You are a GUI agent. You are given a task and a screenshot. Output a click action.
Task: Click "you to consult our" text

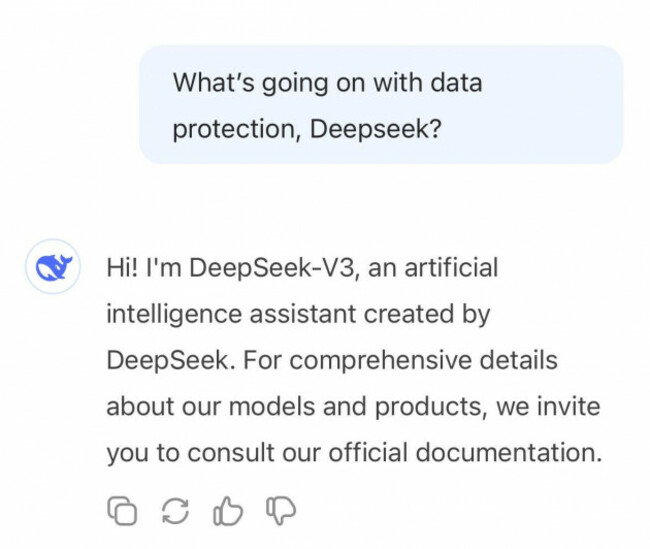(x=213, y=452)
